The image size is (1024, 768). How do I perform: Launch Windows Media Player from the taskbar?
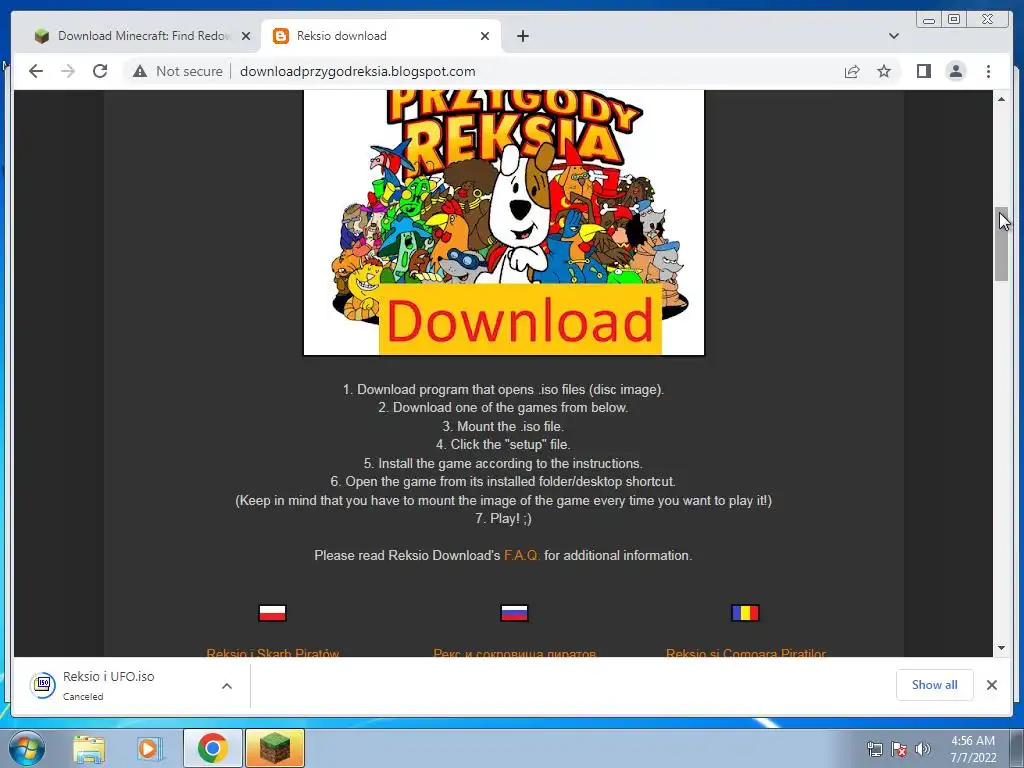click(150, 749)
